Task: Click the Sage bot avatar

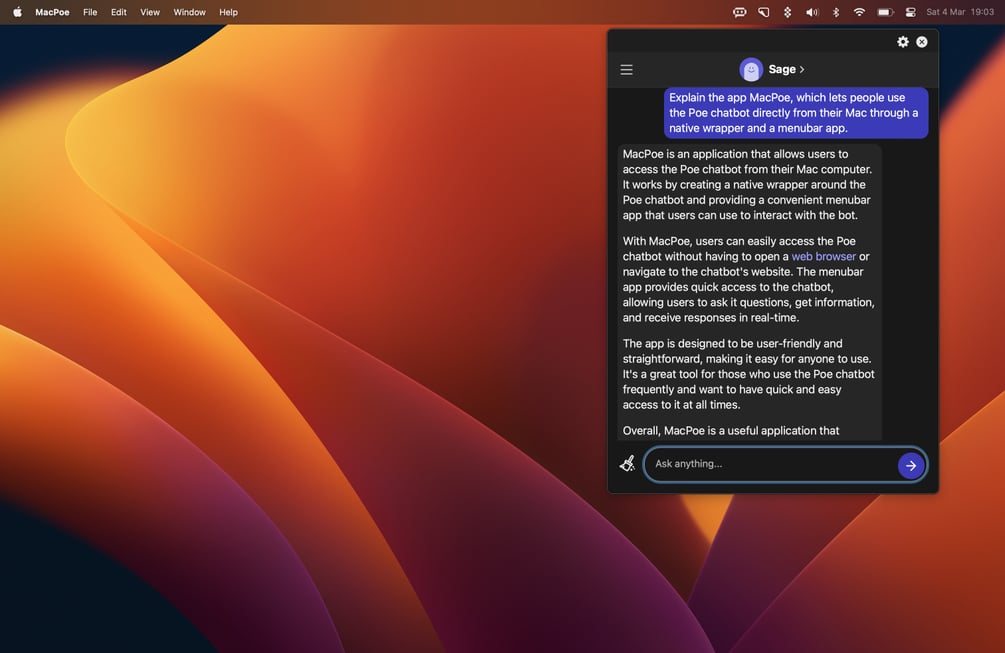Action: [x=751, y=69]
